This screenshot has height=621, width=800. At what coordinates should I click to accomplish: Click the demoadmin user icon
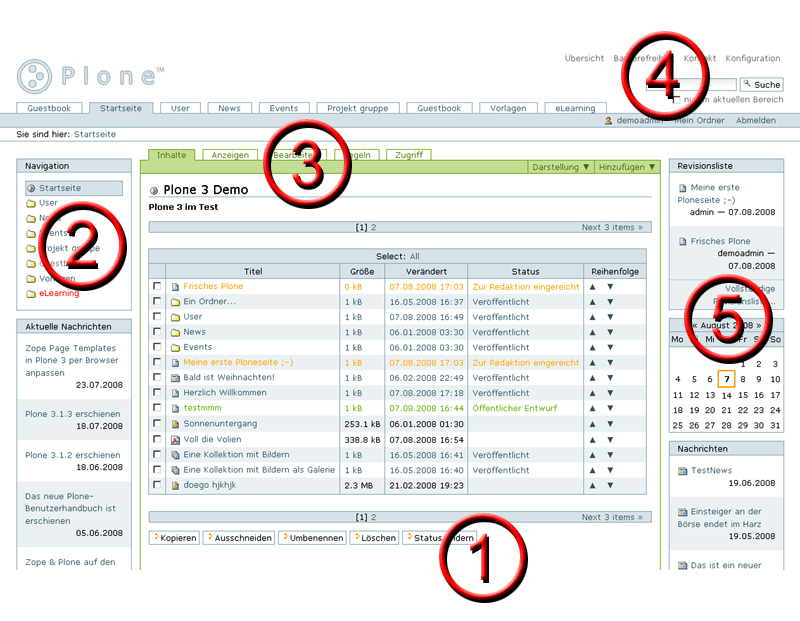coord(608,120)
